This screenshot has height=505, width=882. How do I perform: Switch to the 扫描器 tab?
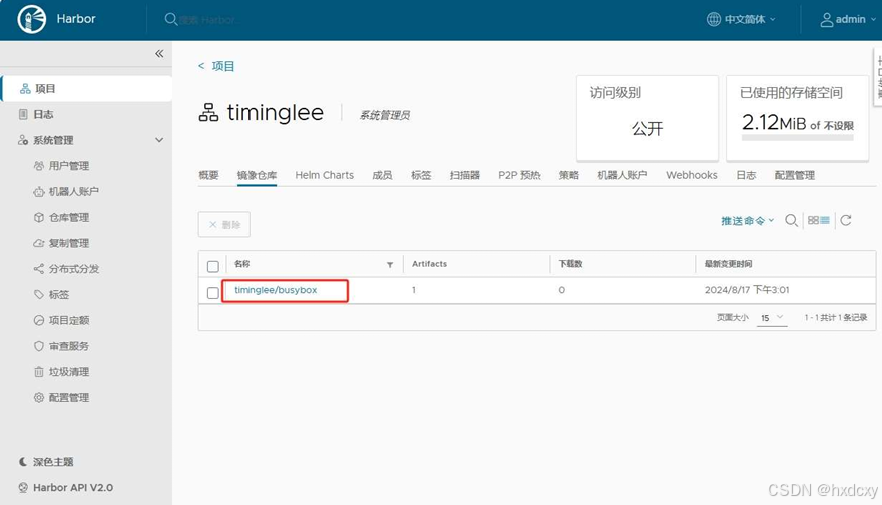pos(465,175)
